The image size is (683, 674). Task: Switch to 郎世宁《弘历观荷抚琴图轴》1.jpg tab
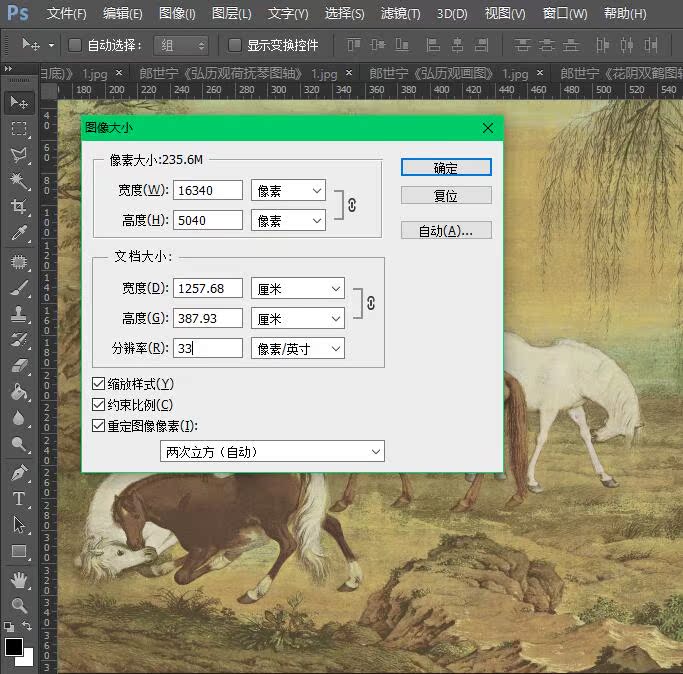pos(238,73)
